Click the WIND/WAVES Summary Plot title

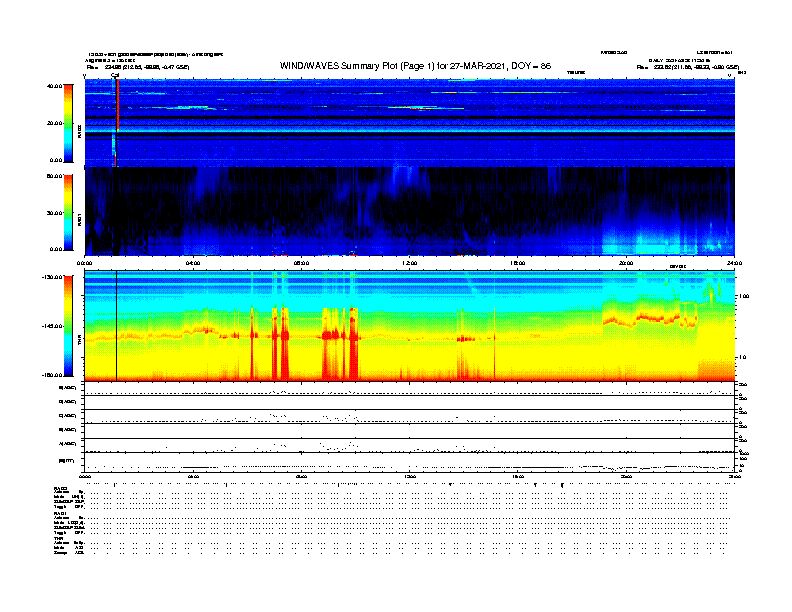(415, 66)
